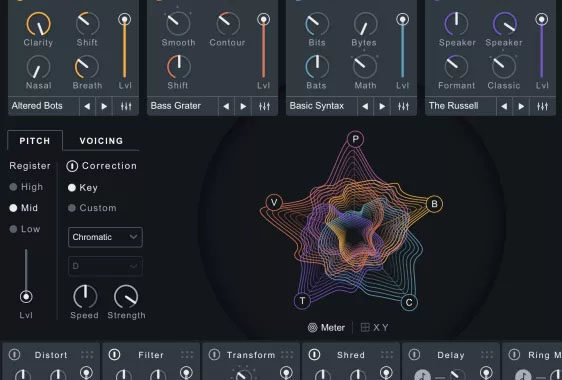The width and height of the screenshot is (562, 380).
Task: Click the Breath knob
Action: 87,67
